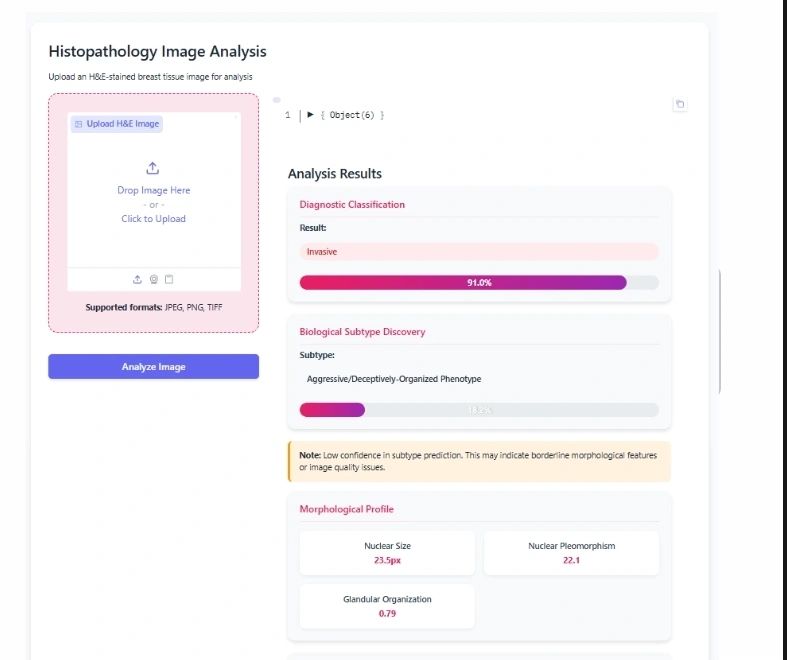The height and width of the screenshot is (660, 787).
Task: Copy the JSON output with the copy icon
Action: pos(680,104)
